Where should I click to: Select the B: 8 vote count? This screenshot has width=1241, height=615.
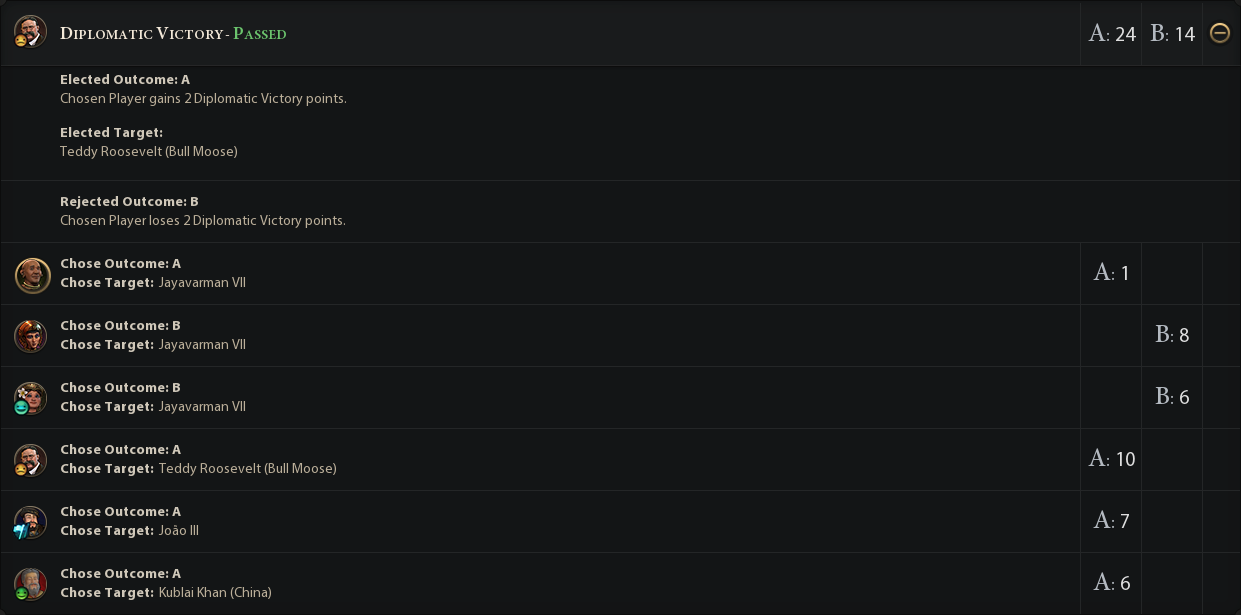[1172, 335]
